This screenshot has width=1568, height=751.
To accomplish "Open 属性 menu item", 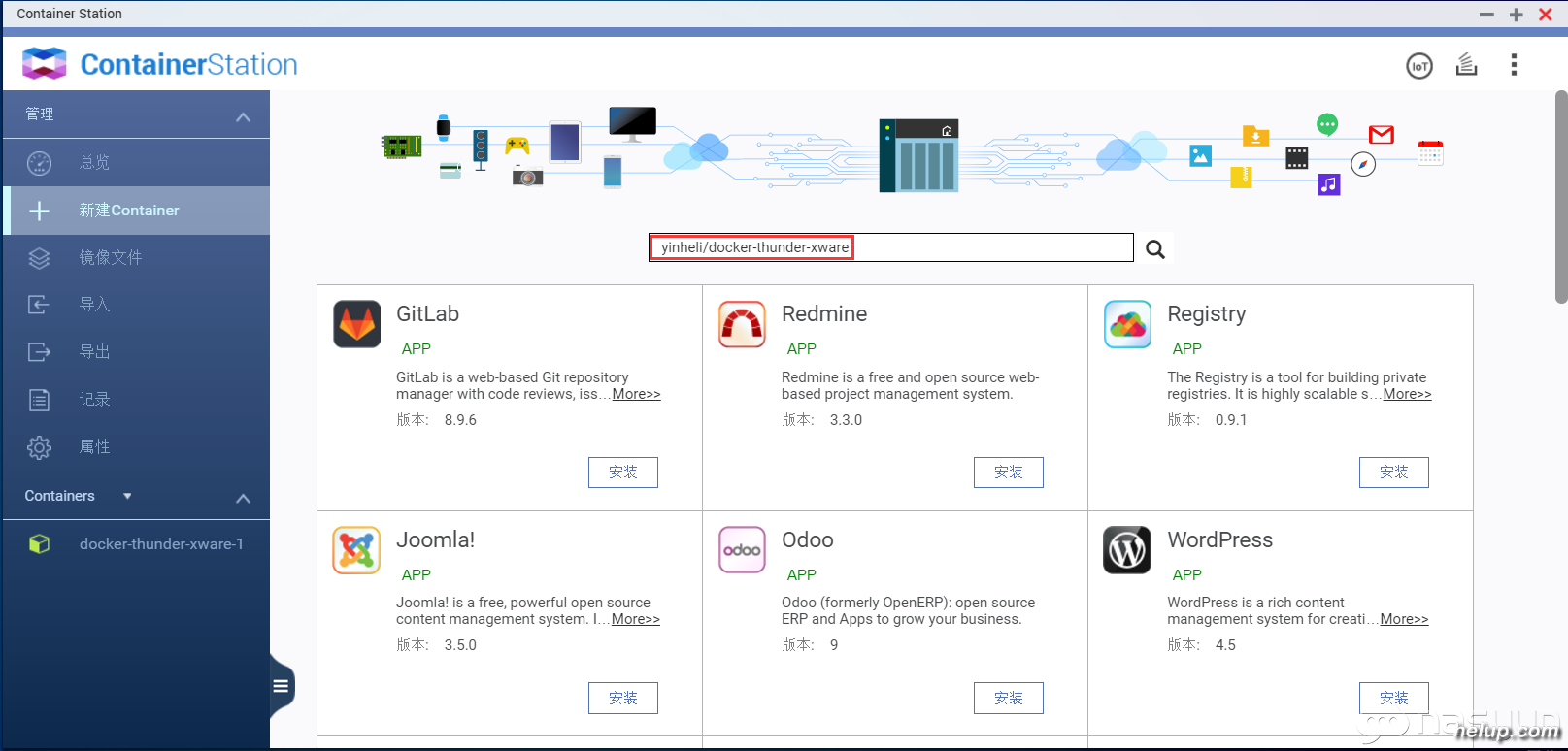I will coord(136,447).
